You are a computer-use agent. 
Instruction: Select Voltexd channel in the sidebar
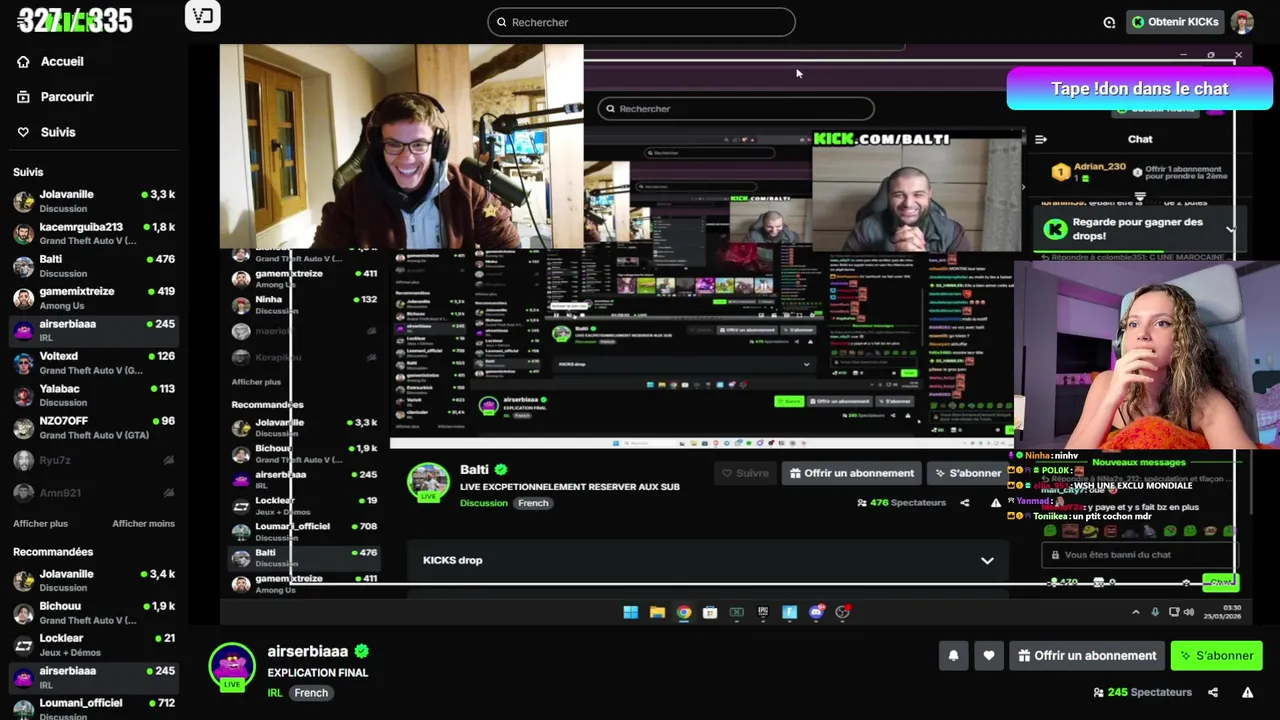[94, 363]
